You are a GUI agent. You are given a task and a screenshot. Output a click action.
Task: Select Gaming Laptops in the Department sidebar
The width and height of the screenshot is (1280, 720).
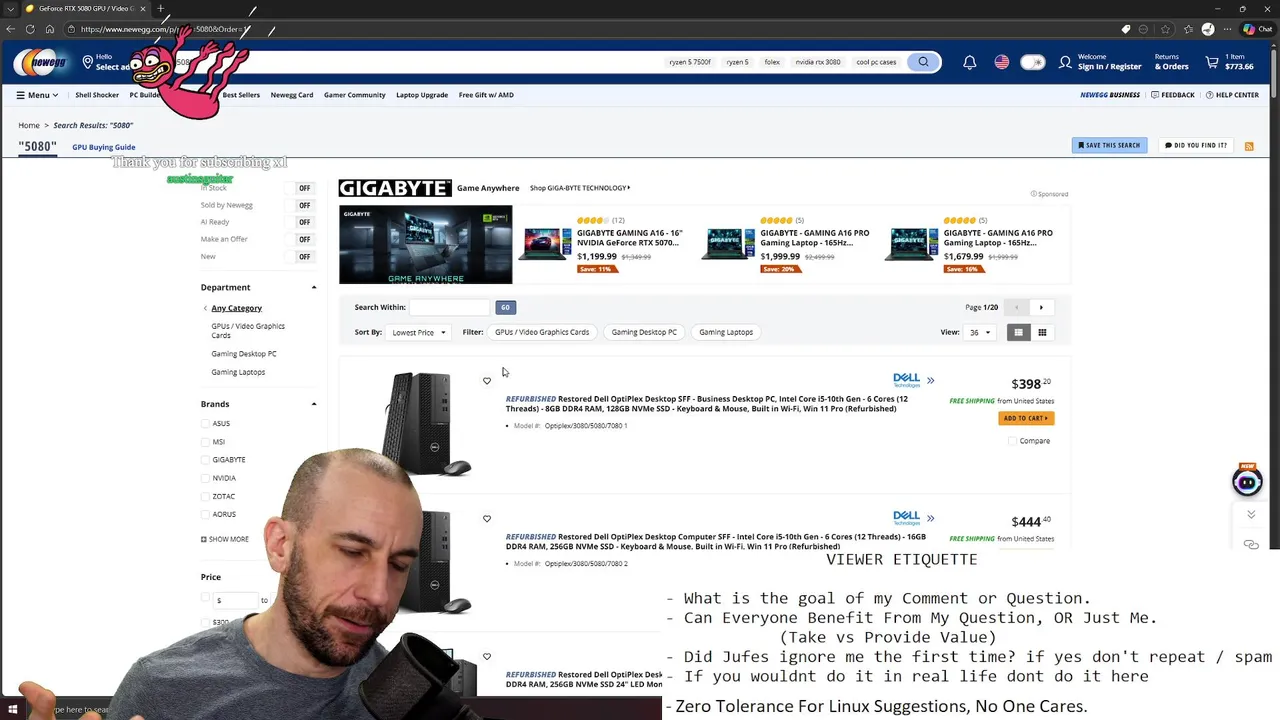click(x=238, y=372)
